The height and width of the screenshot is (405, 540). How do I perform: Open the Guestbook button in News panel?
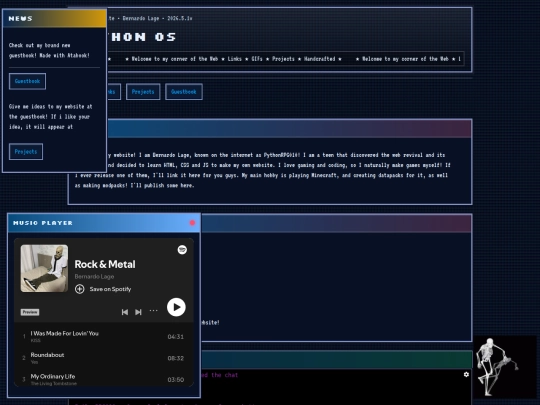27,81
